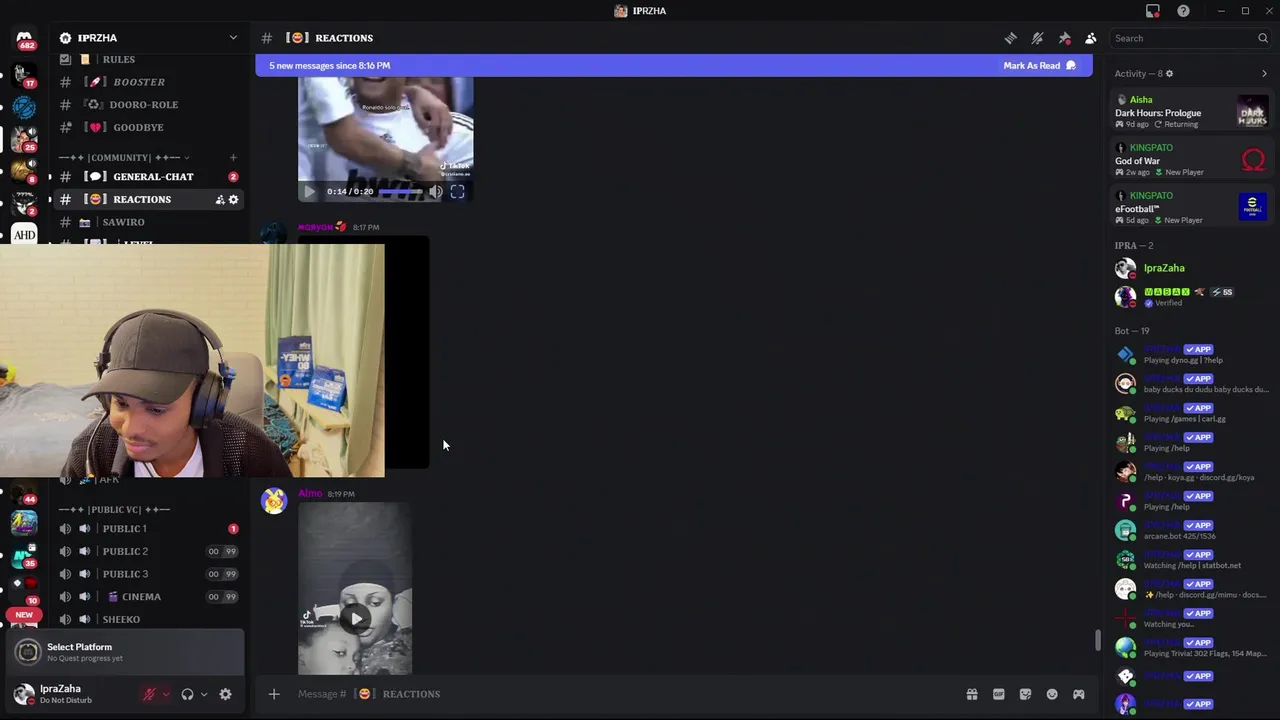Toggle the member list icon
Viewport: 1280px width, 720px height.
pos(1091,38)
